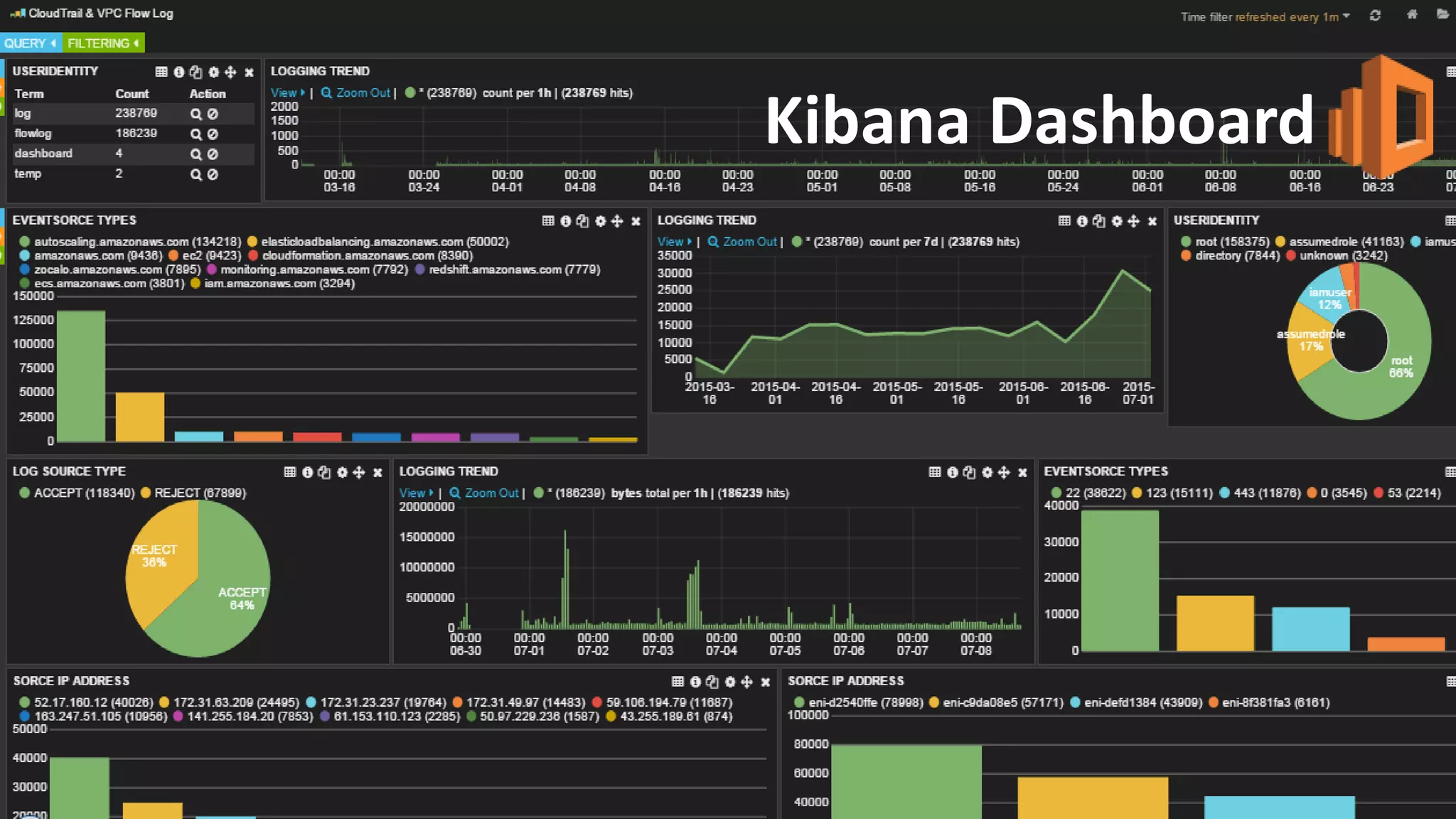Click Zoom Out in the count per 1h panel
The width and height of the screenshot is (1456, 819).
pos(355,92)
